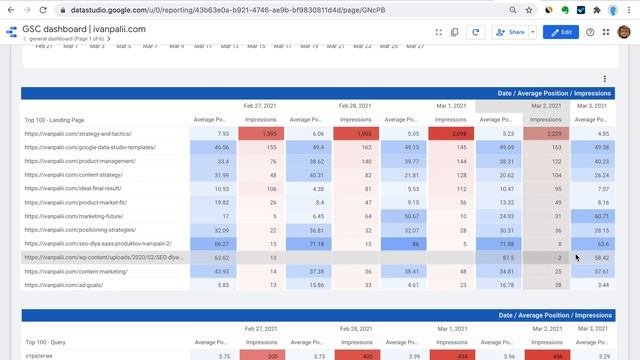This screenshot has height=360, width=640.
Task: Click the browser forward arrow
Action: point(27,10)
